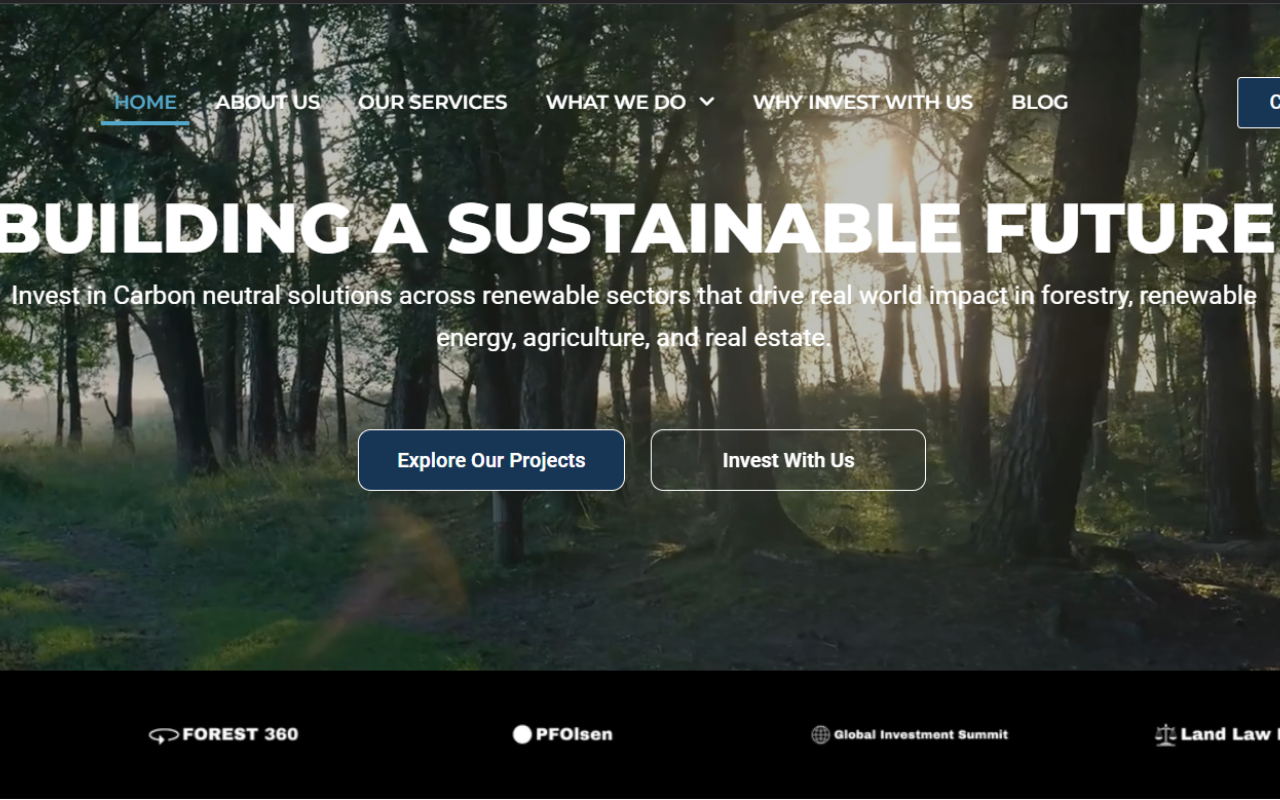The height and width of the screenshot is (800, 1280).
Task: Navigate to OUR SERVICES
Action: [x=433, y=102]
